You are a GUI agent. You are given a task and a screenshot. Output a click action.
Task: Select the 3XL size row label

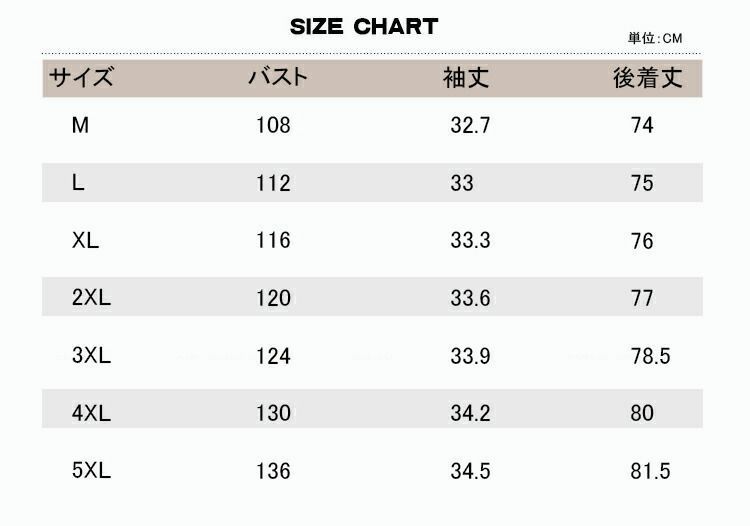(x=91, y=355)
